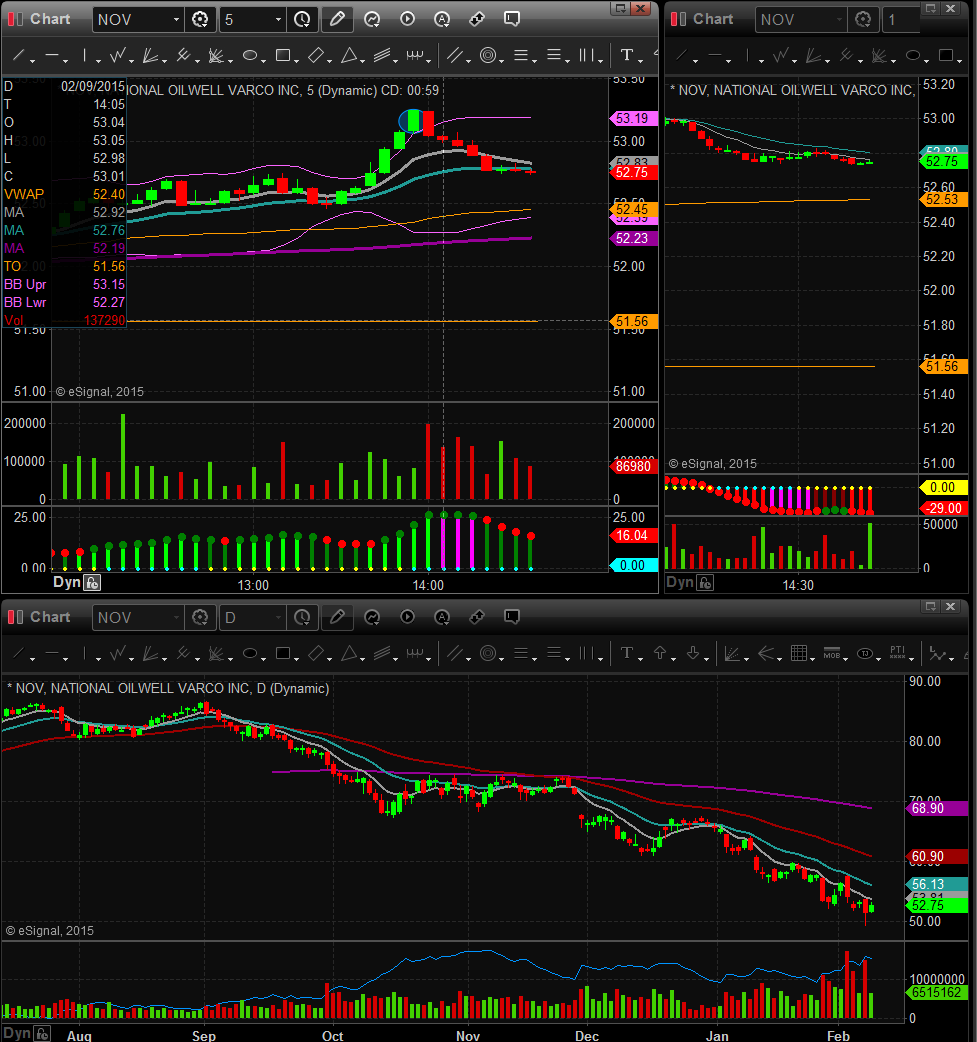The height and width of the screenshot is (1042, 977).
Task: Pick the Text tool in daily chart toolbar
Action: tap(627, 654)
